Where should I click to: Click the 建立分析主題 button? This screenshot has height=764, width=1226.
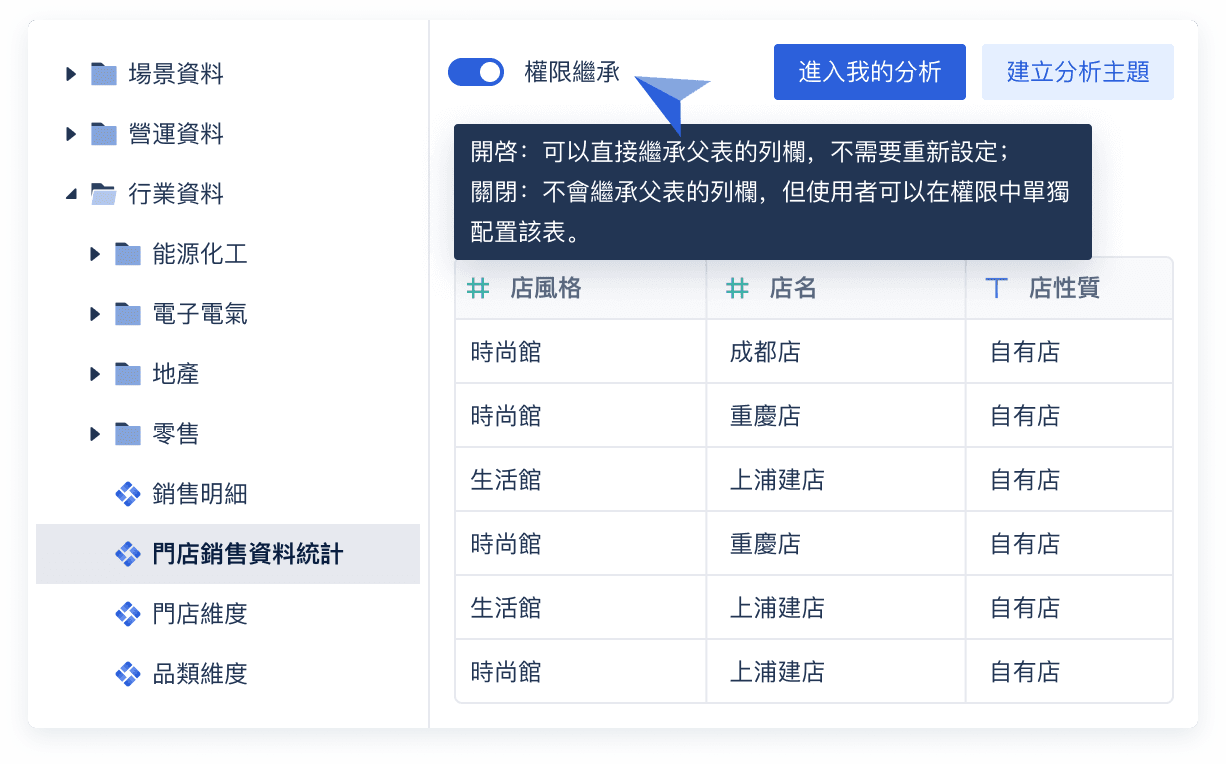click(x=1078, y=72)
